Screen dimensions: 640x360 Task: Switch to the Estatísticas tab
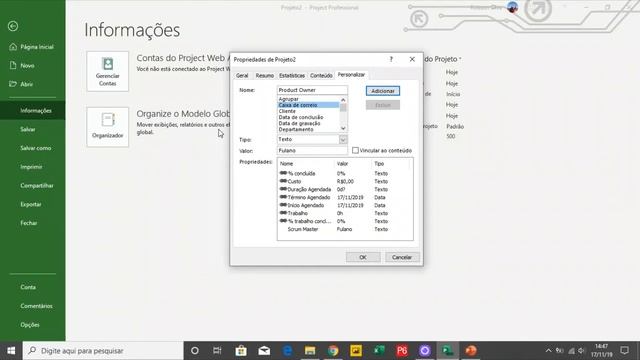point(292,76)
